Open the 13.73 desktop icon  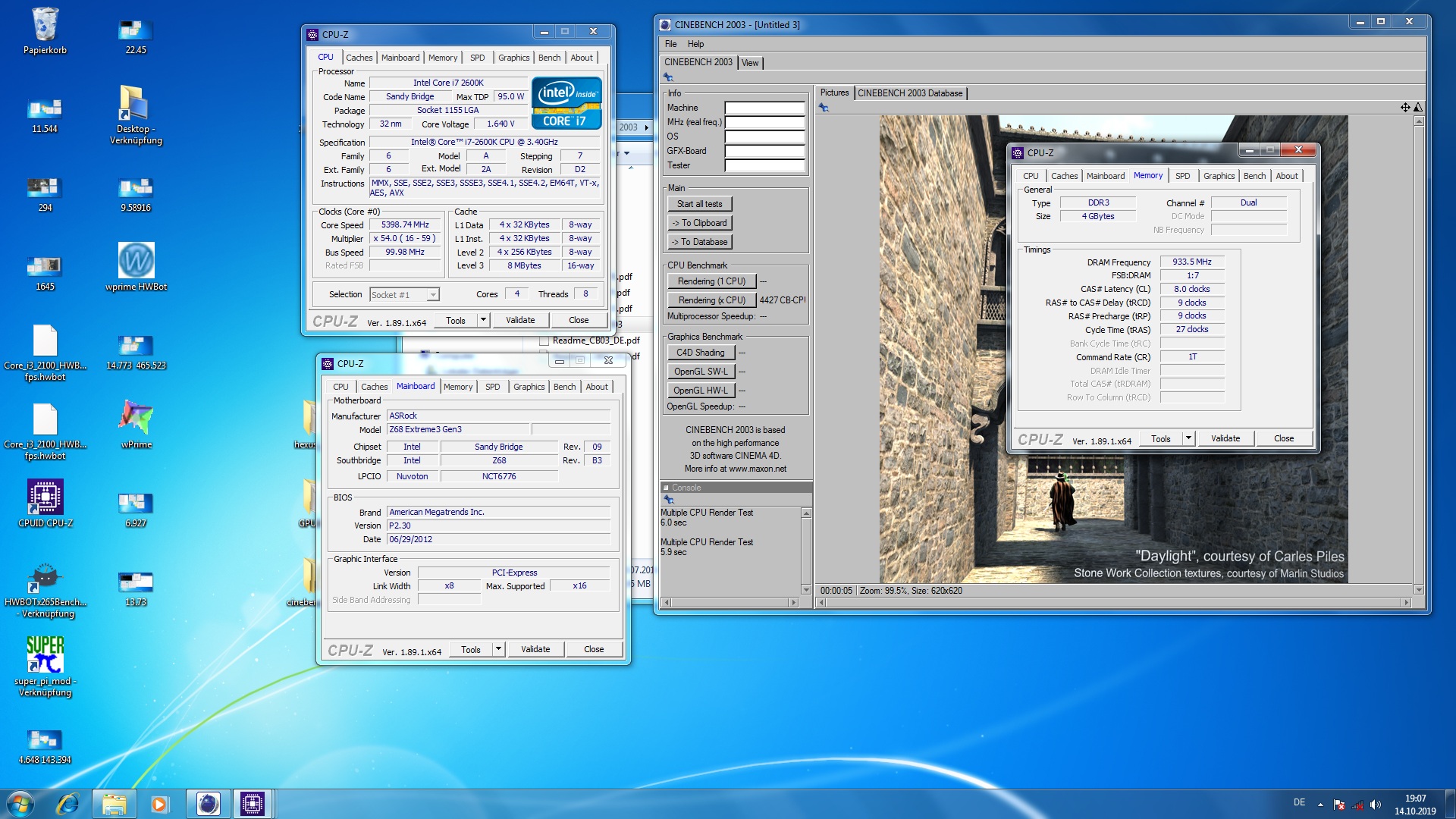tap(136, 588)
